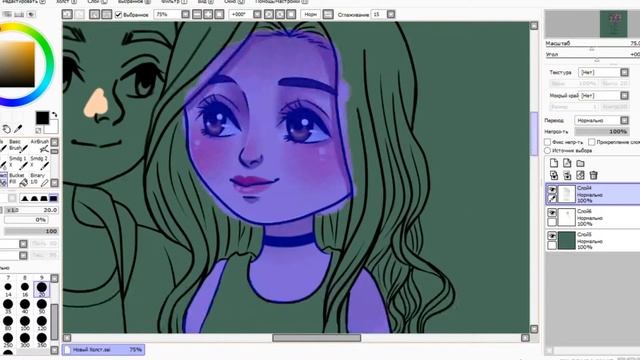Rotate canvas counterclockwise with toolbar icon
This screenshot has width=640, height=360.
(x=269, y=14)
